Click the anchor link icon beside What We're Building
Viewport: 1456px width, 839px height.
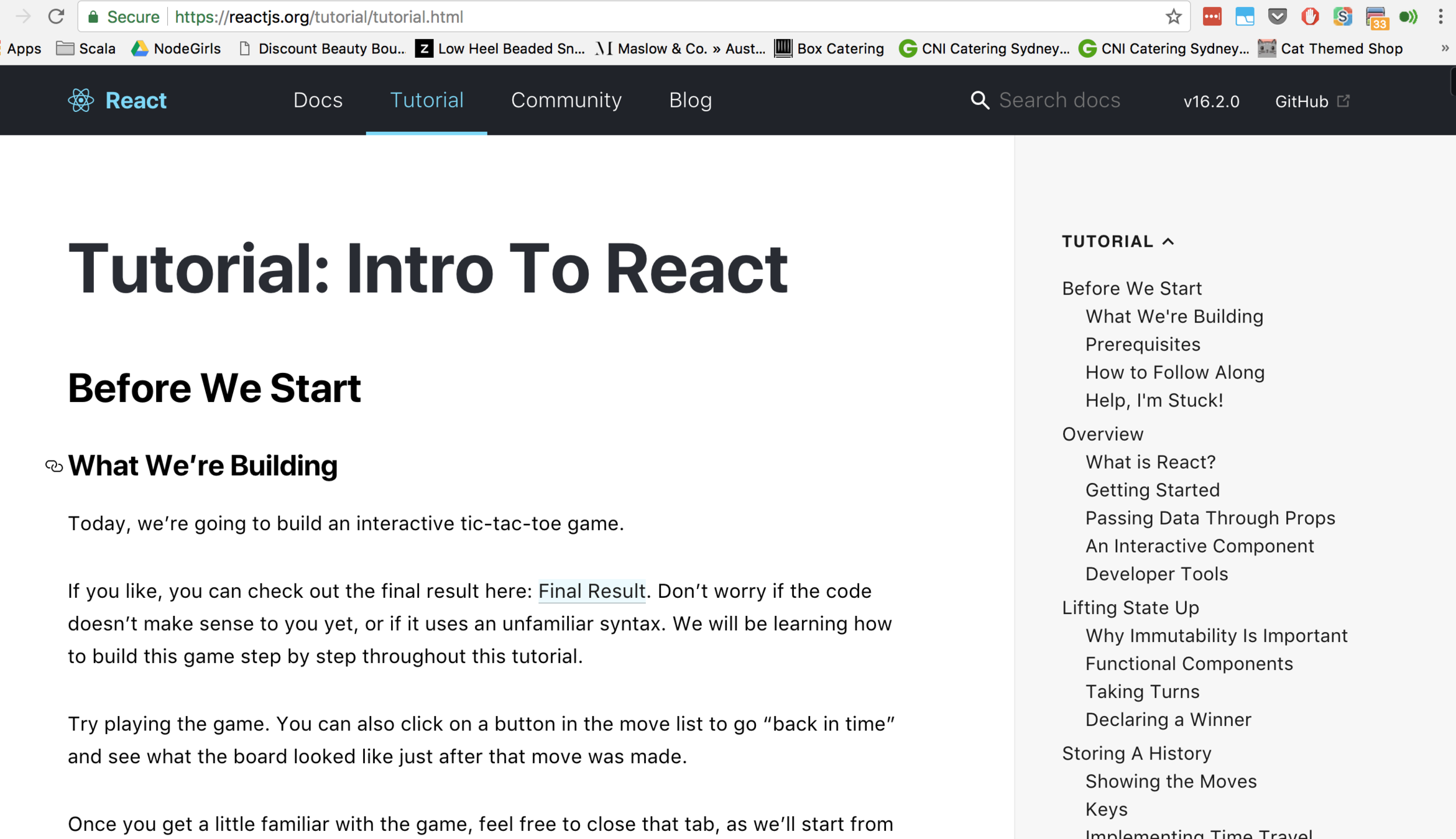(54, 466)
